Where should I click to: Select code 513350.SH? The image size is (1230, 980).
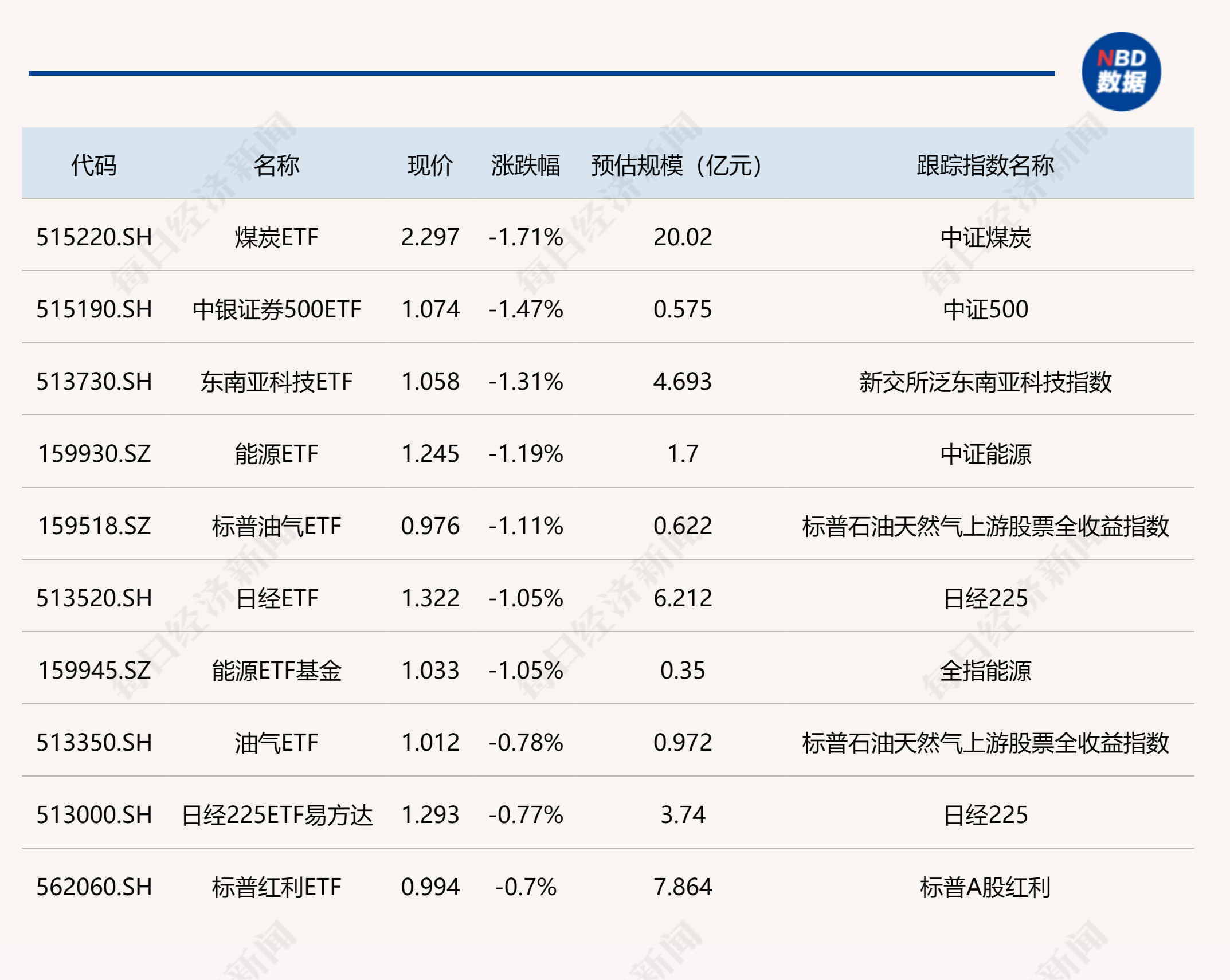pyautogui.click(x=94, y=743)
